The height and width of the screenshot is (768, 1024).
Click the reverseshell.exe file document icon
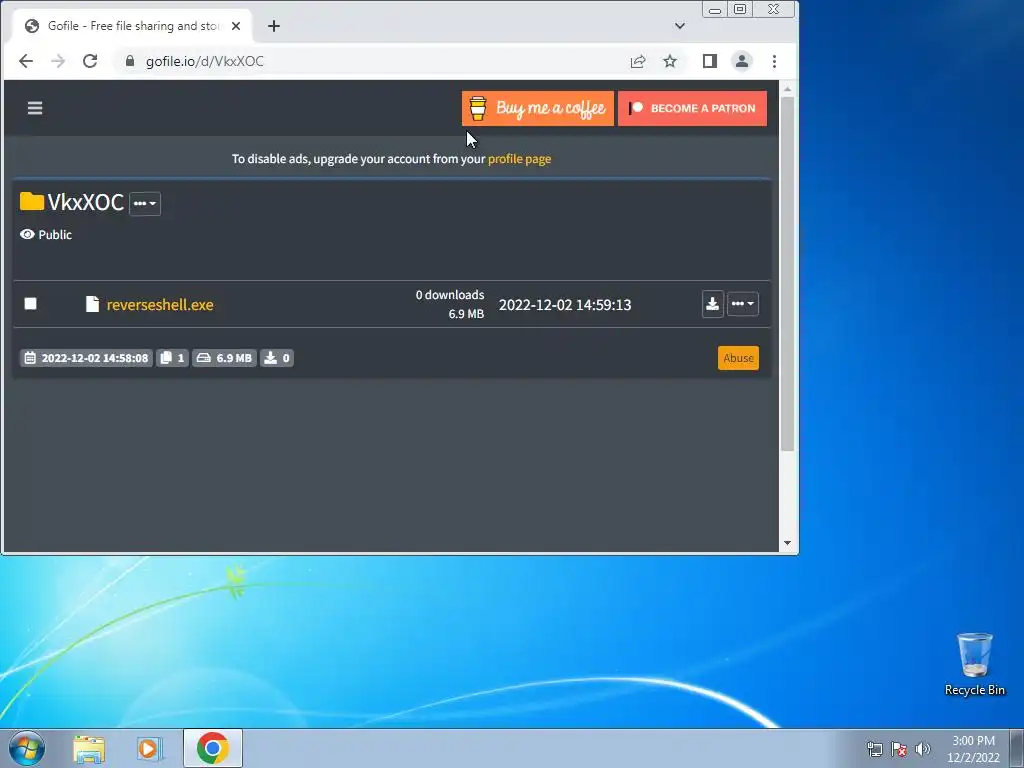click(93, 304)
